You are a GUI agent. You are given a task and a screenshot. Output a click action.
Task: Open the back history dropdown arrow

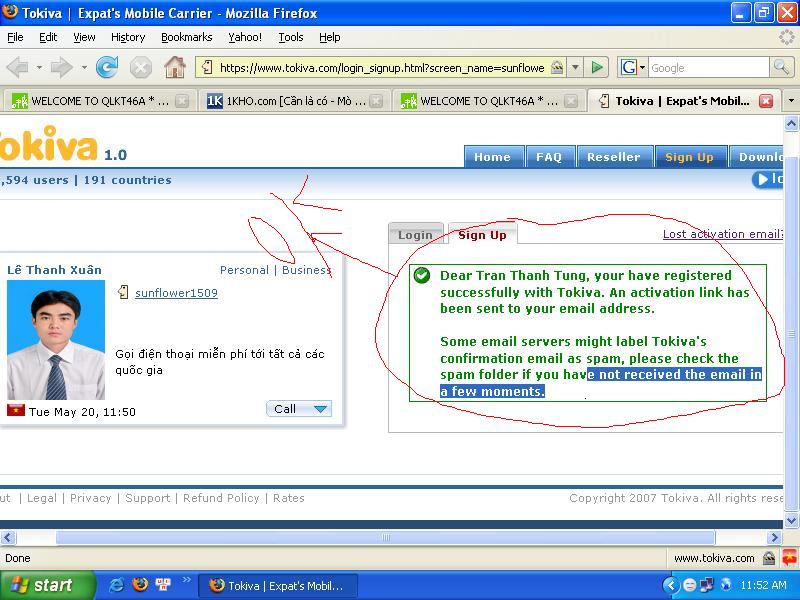coord(39,67)
